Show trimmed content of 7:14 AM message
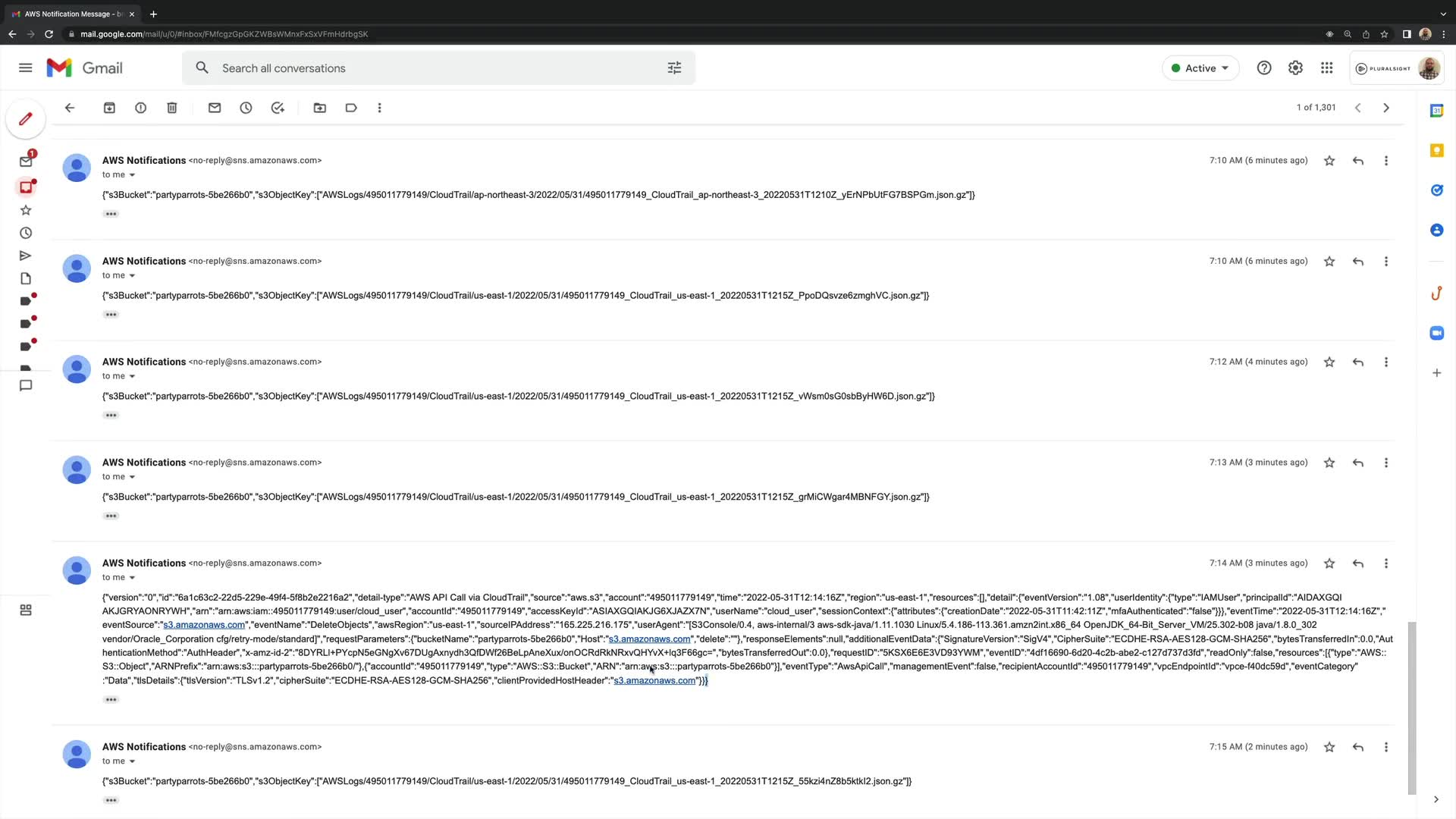The width and height of the screenshot is (1456, 819). pyautogui.click(x=111, y=699)
